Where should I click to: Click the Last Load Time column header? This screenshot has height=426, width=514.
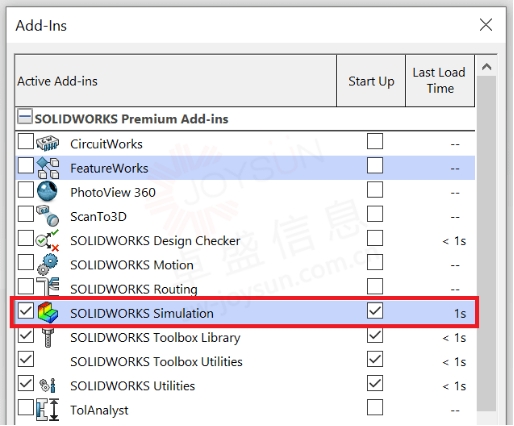pos(440,81)
